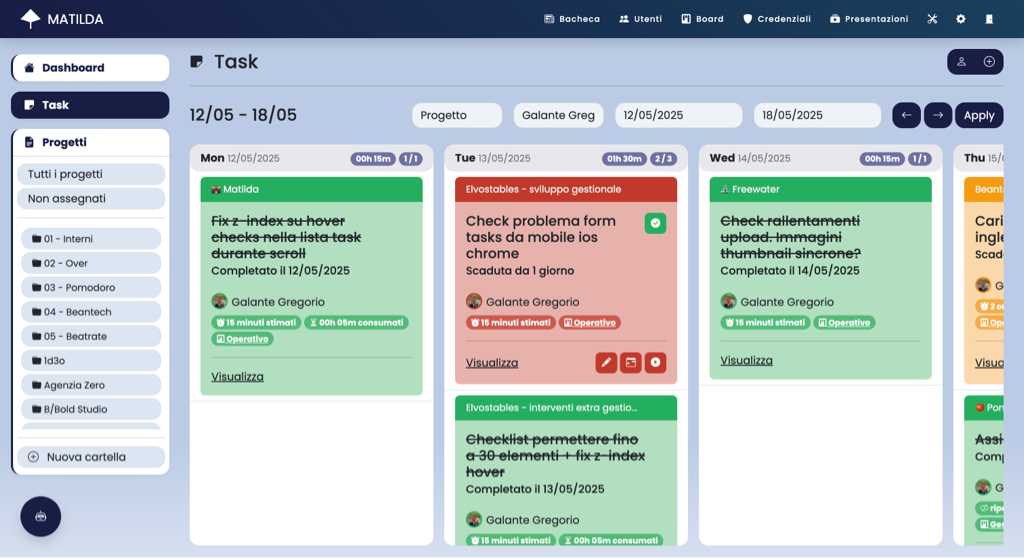Click the Matilda project header on Monday card
The height and width of the screenshot is (558, 1024).
(312, 189)
